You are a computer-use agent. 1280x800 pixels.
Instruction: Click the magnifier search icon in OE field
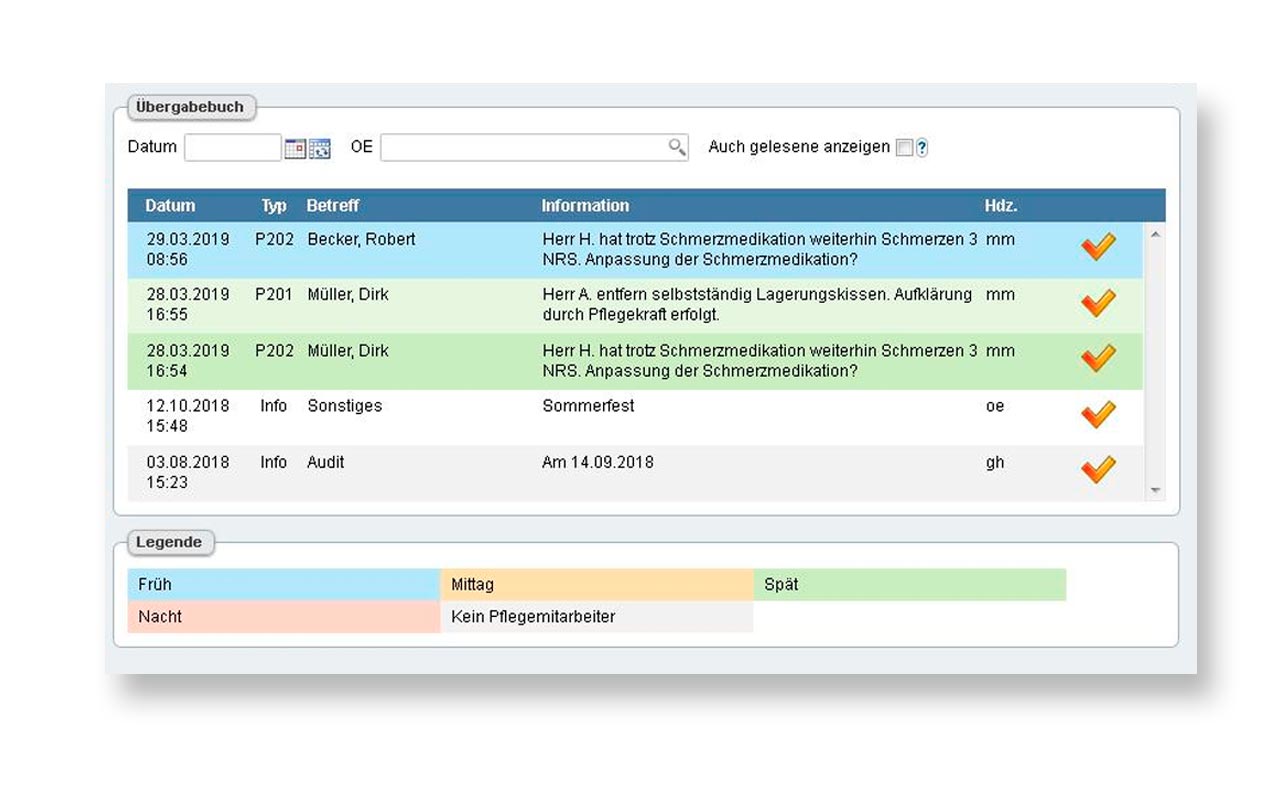click(x=677, y=148)
